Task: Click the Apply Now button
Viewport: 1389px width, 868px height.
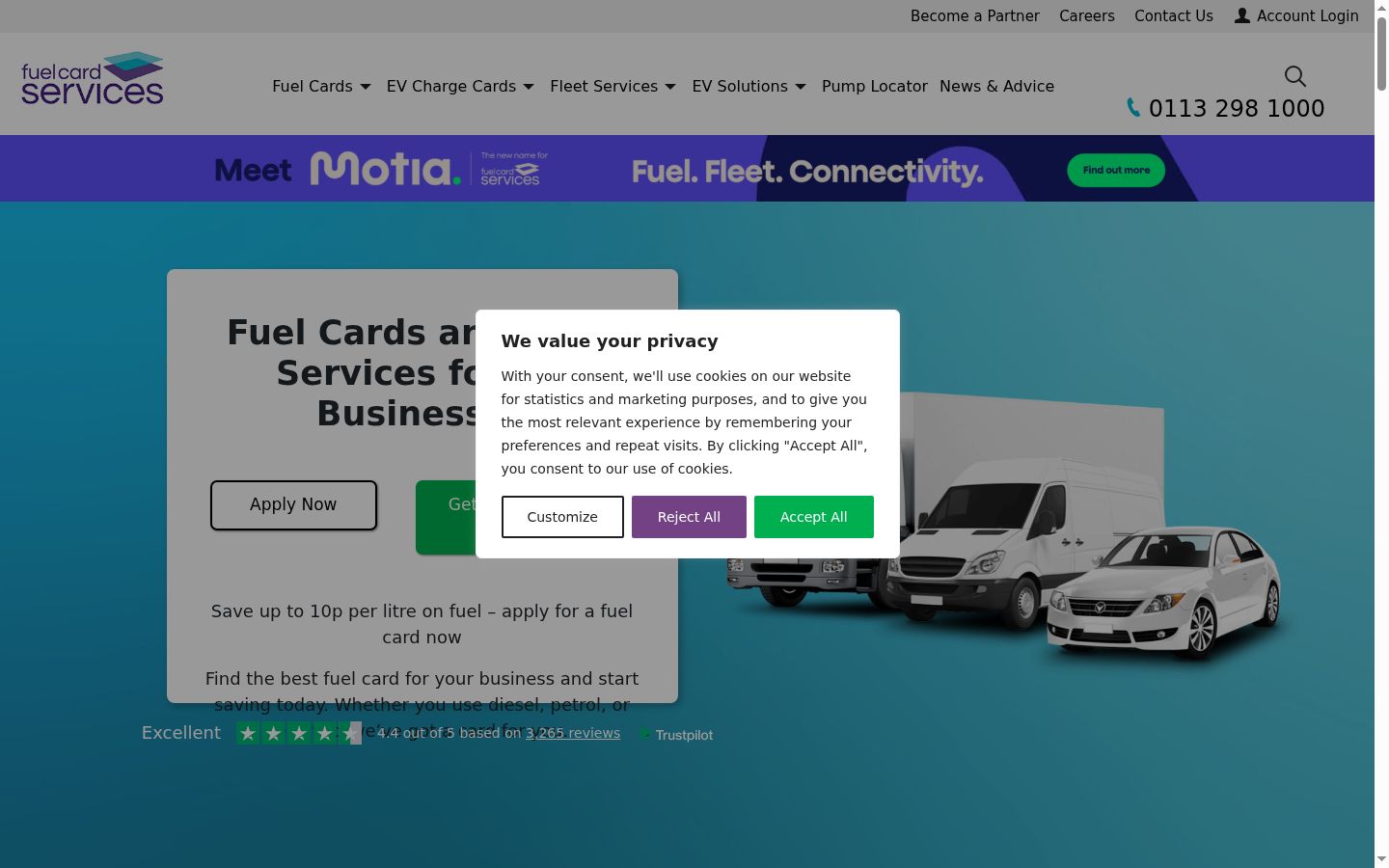Action: coord(293,504)
